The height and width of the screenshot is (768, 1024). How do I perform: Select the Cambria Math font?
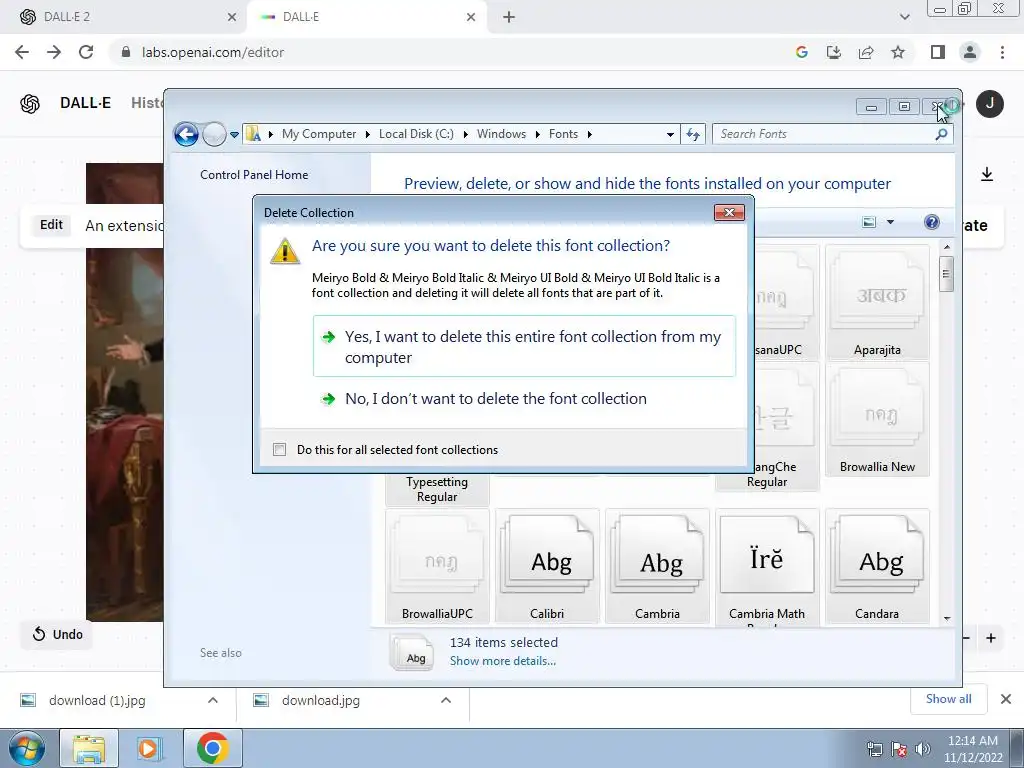[x=767, y=566]
